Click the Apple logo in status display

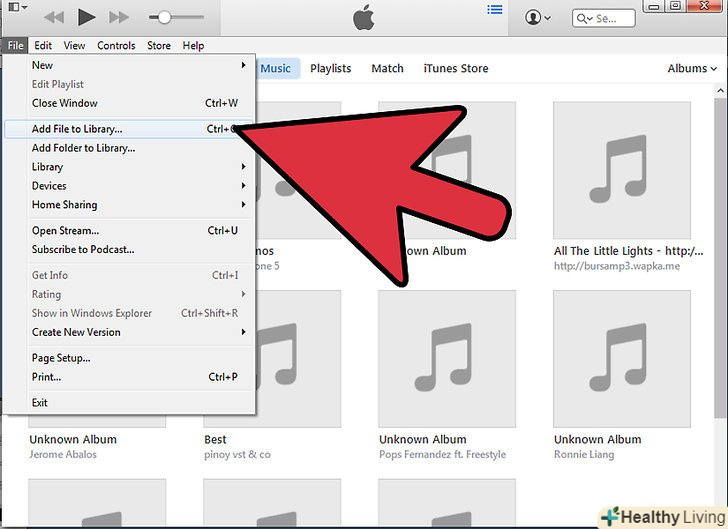[x=364, y=18]
